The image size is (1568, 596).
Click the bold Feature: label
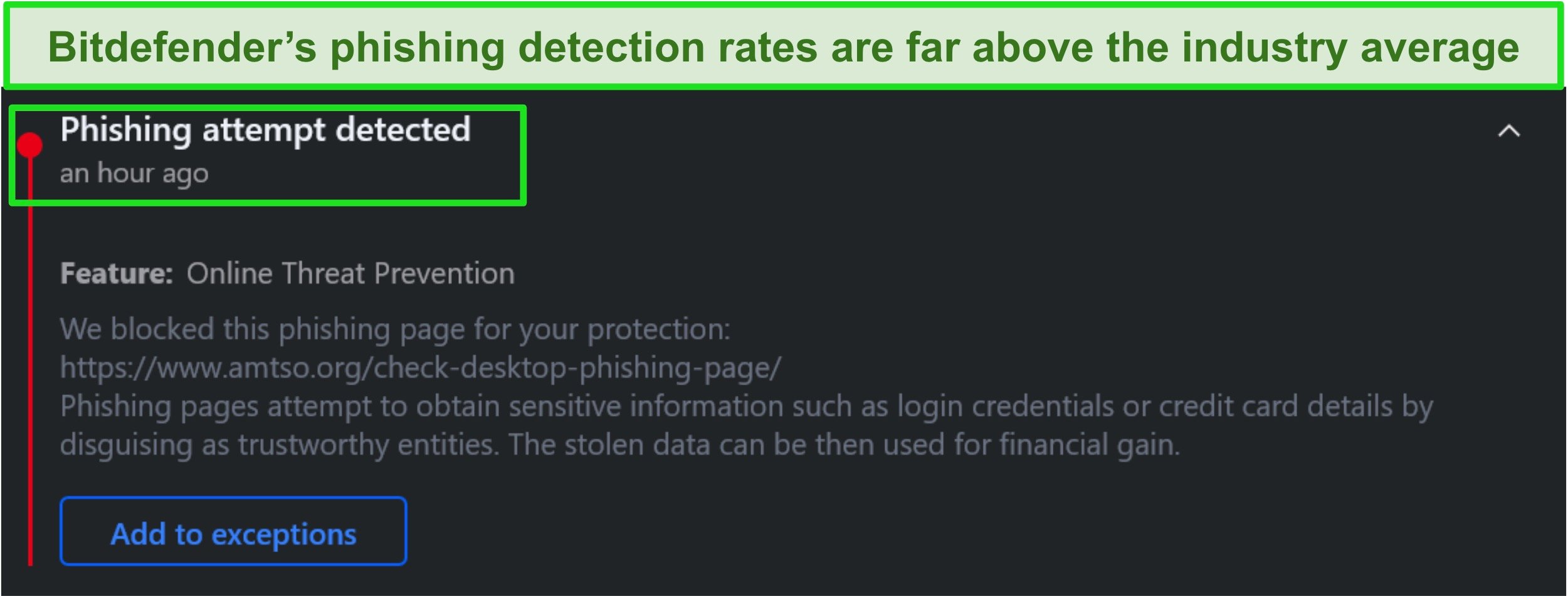point(117,274)
